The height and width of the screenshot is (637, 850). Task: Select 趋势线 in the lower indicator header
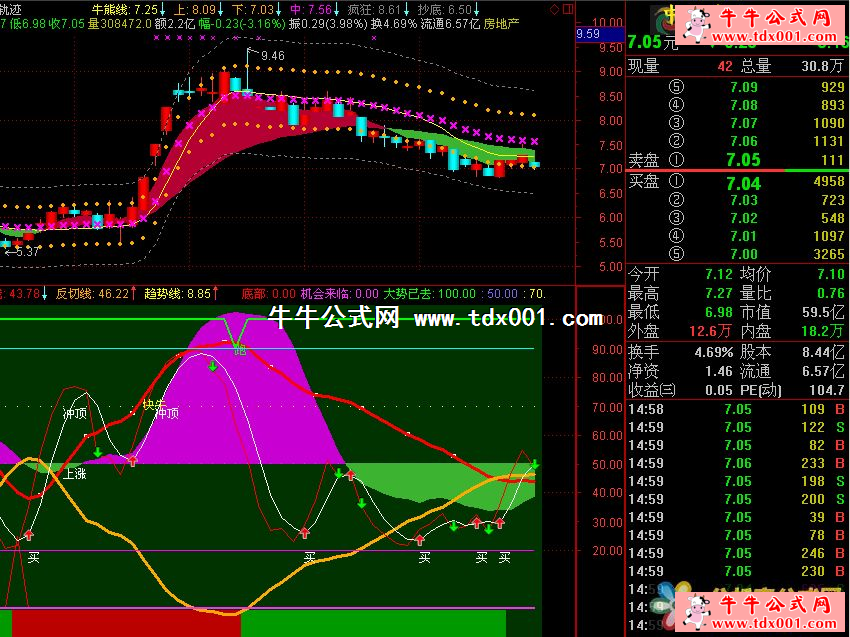pyautogui.click(x=164, y=294)
